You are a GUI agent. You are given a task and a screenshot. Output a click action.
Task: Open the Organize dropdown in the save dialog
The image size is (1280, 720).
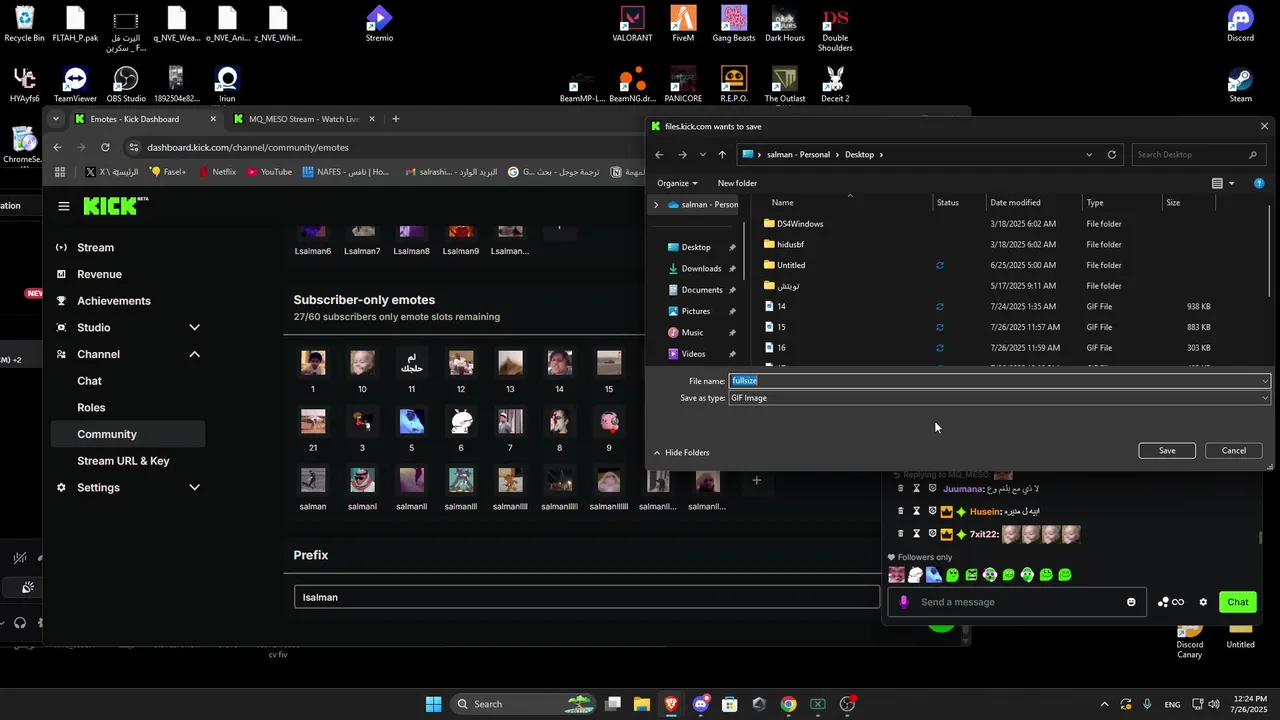pyautogui.click(x=678, y=183)
